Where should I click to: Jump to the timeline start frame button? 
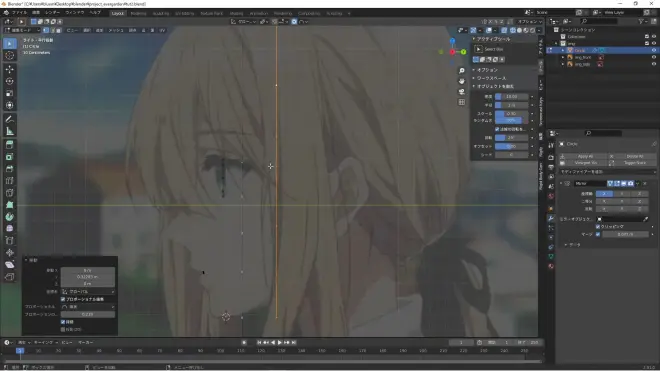[x=259, y=343]
